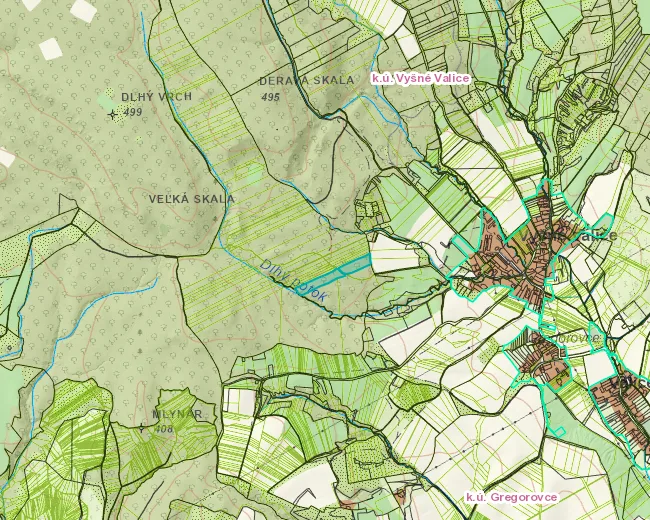650x520 pixels.
Task: Click the 'Dlhý potok' stream label
Action: 293,280
